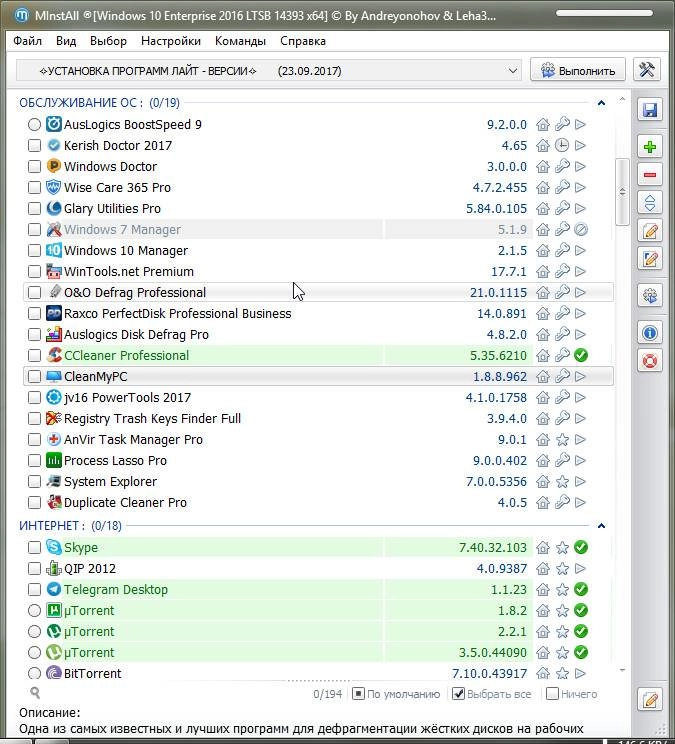Open the Вид menu

pyautogui.click(x=65, y=41)
